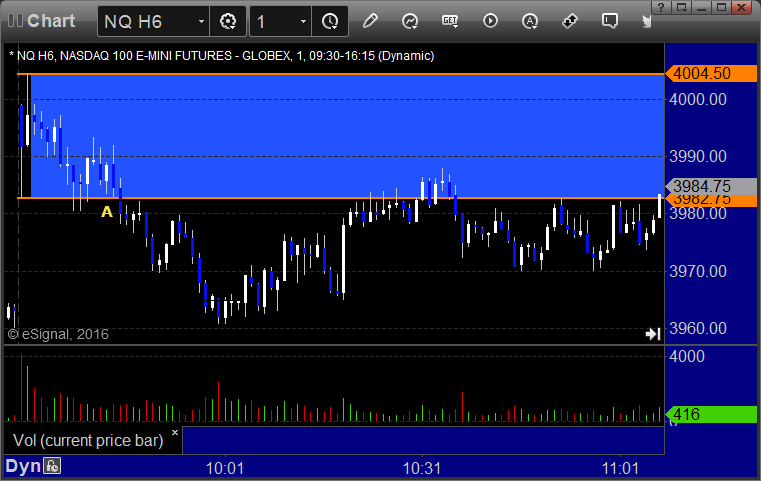Click the window help question mark
Viewport: 761px width, 481px height.
coord(661,7)
